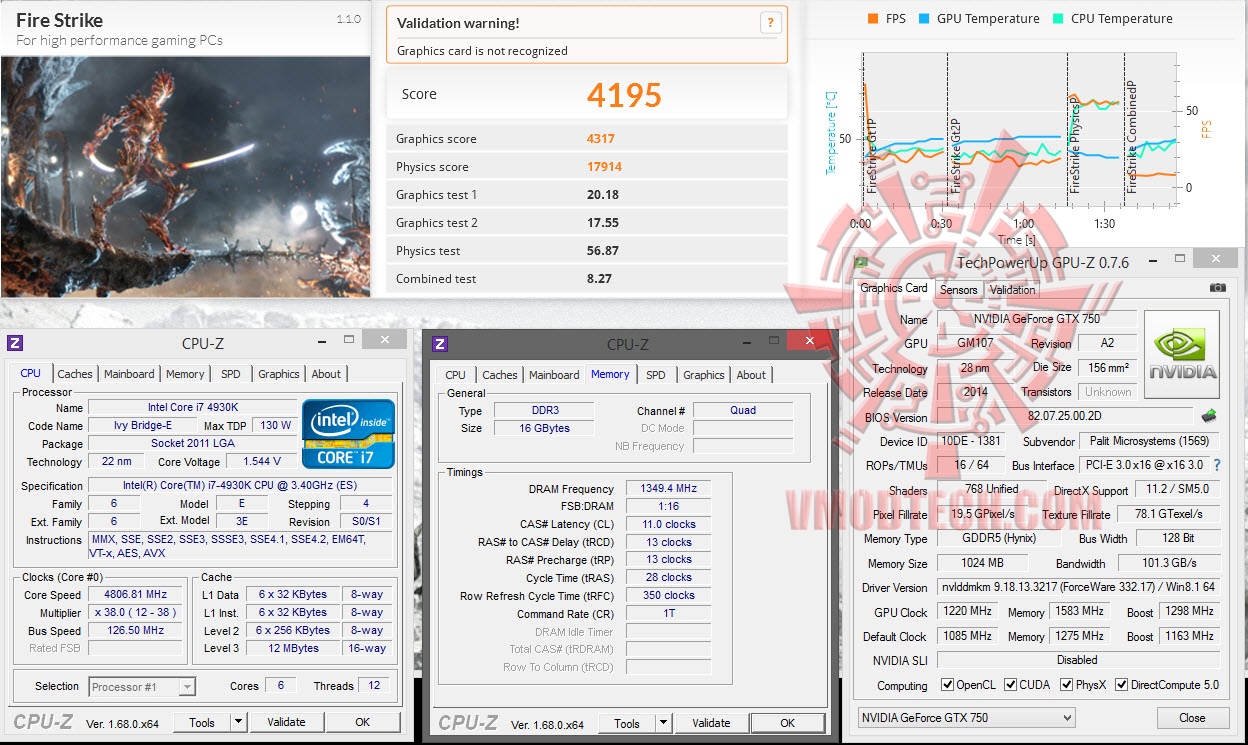Open the Tools dropdown arrow in the CPU-Z memory window
Screen dimensions: 1248x745
pyautogui.click(x=663, y=723)
